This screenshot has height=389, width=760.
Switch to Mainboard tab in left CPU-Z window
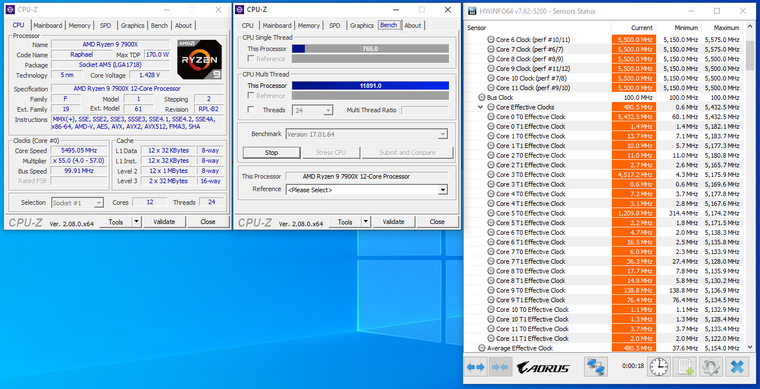click(48, 26)
